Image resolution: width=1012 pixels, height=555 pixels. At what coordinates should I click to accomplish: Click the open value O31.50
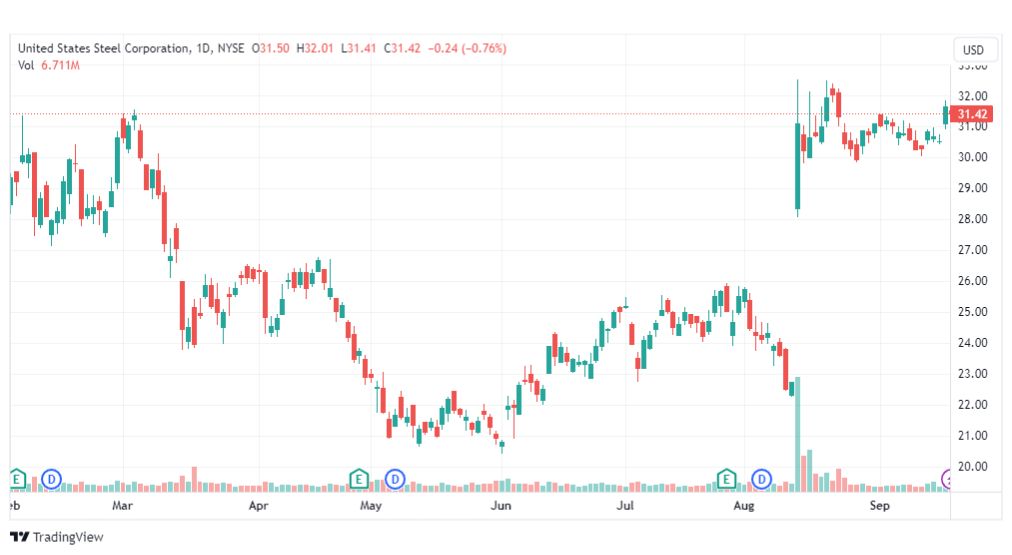click(270, 48)
